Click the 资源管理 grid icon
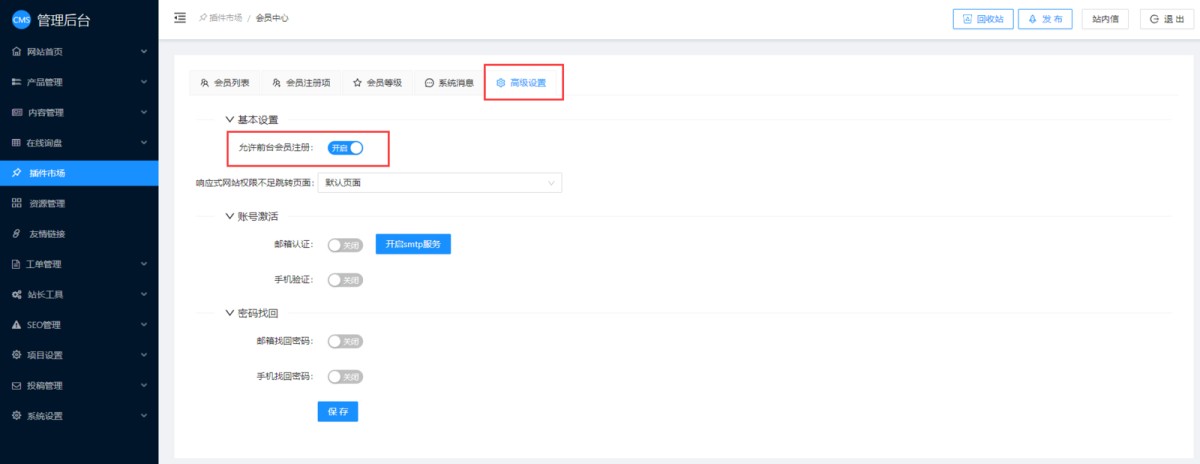Image resolution: width=1200 pixels, height=464 pixels. coord(16,204)
